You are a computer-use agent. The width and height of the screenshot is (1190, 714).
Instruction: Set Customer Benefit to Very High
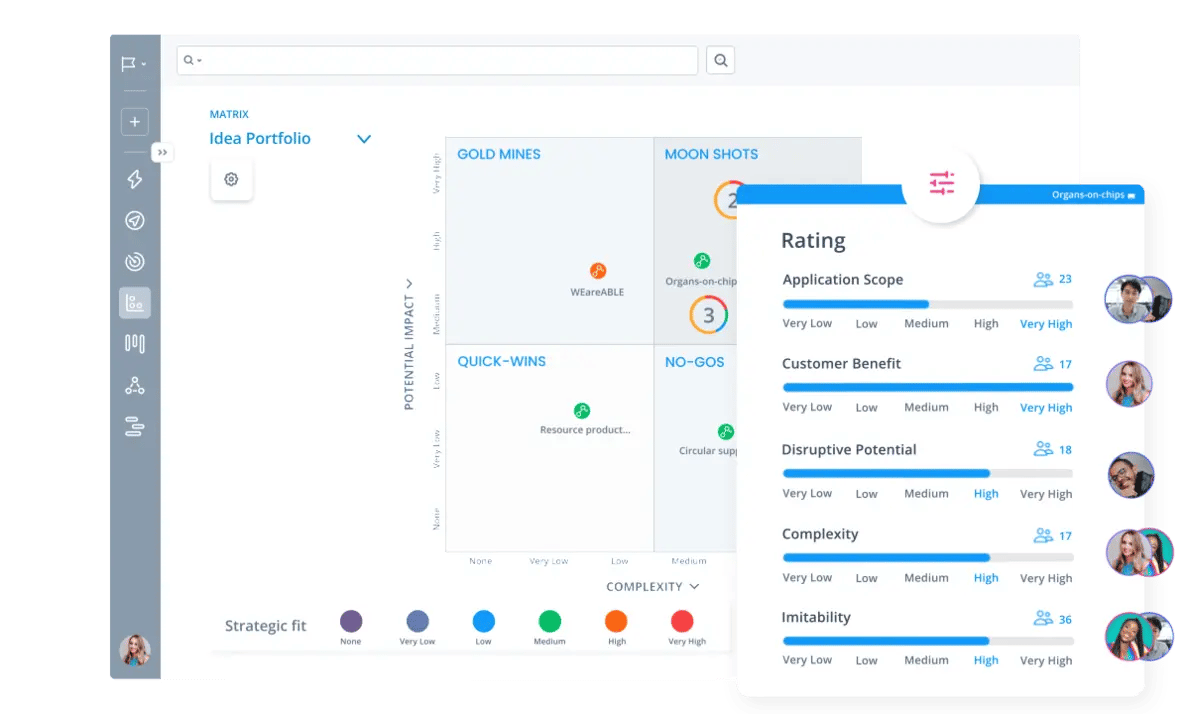coord(1045,407)
